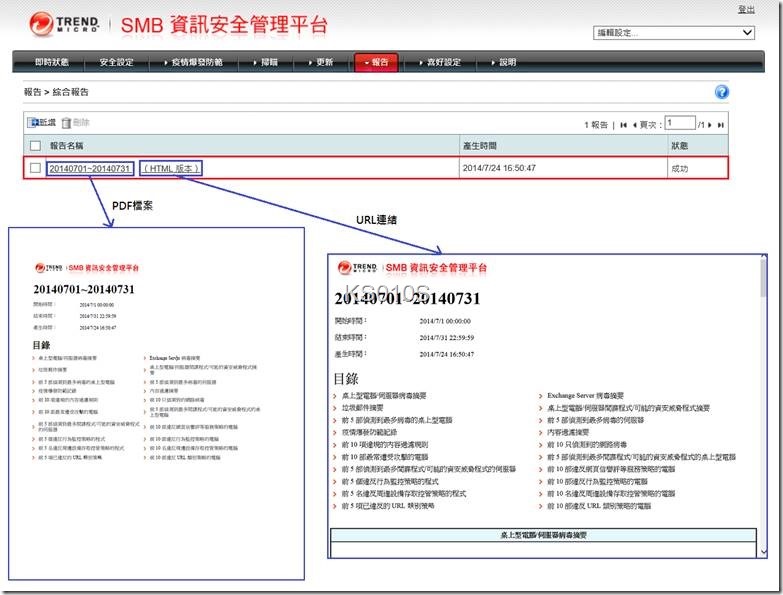Jump to last page arrow icon
The image size is (783, 595).
[x=720, y=125]
